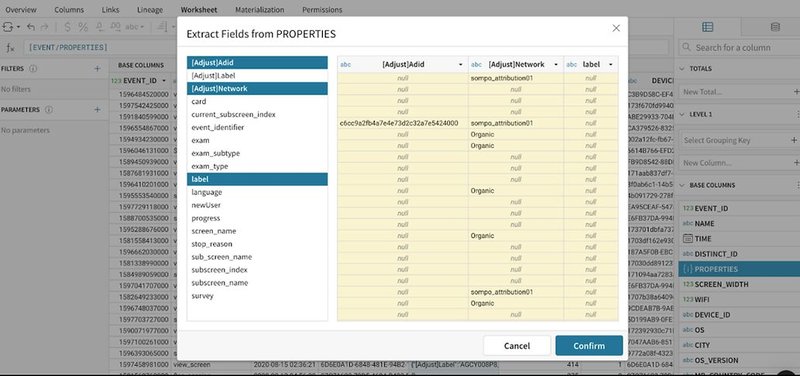800x376 pixels.
Task: Add grouping key with plus icon
Action: (794, 140)
